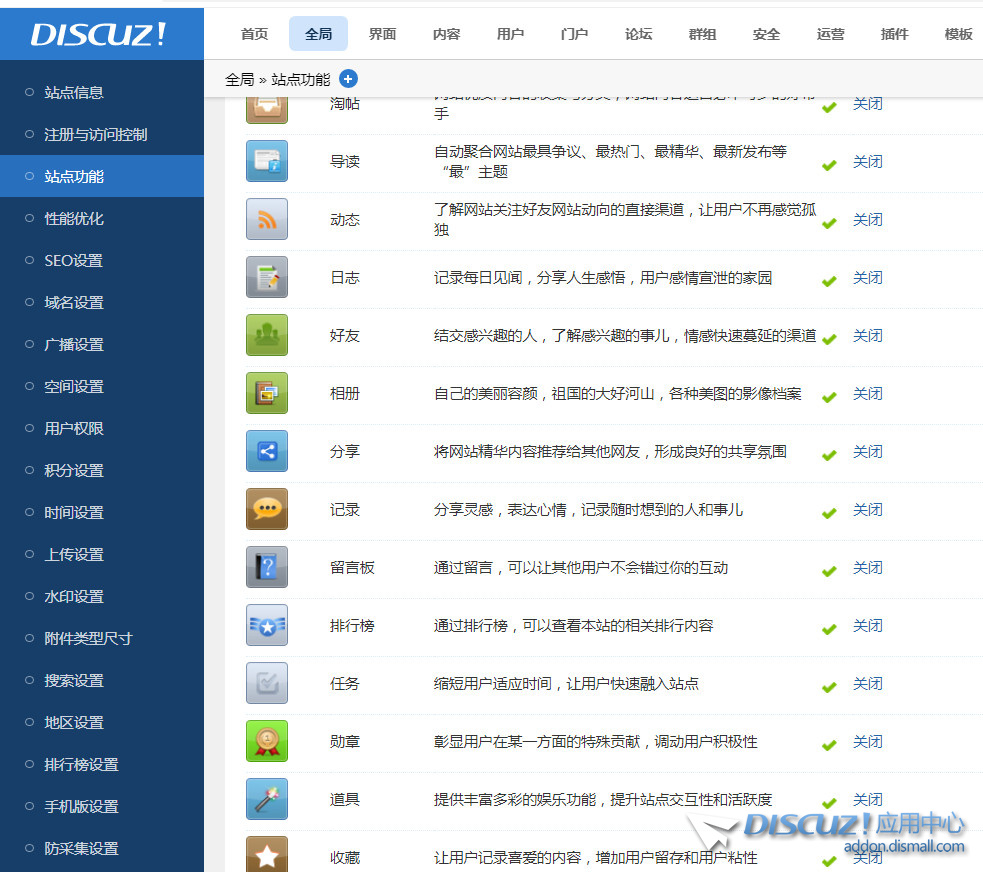Open 性能优化 in the sidebar

(74, 218)
